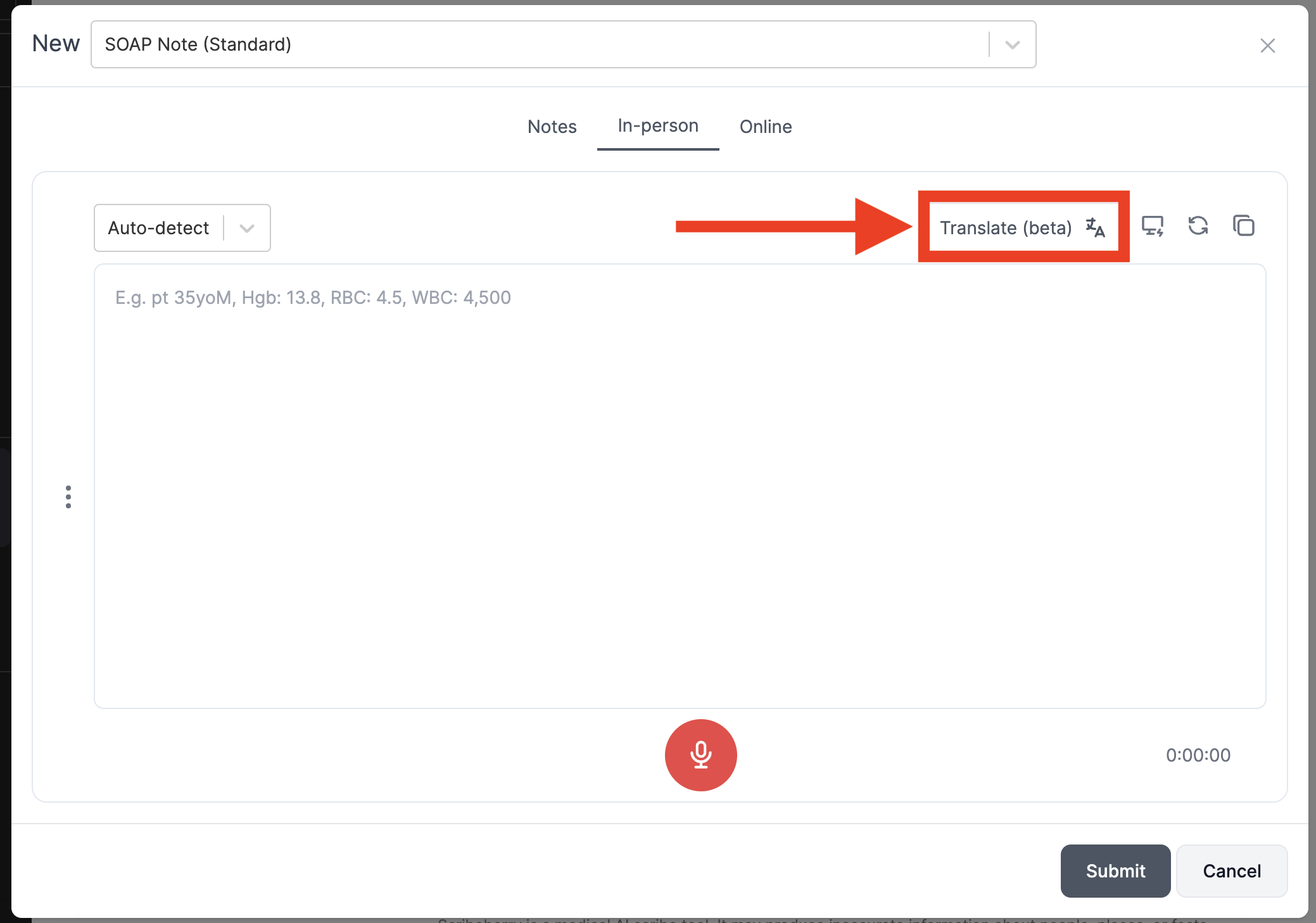Click the 0:00:00 recording timer

coord(1198,755)
